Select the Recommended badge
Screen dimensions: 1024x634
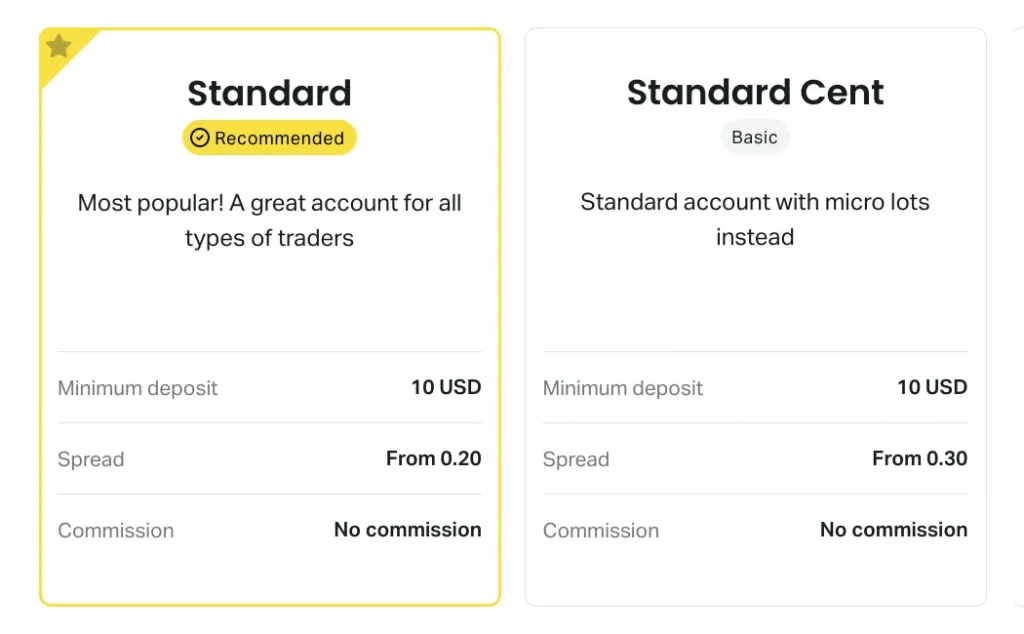coord(269,138)
